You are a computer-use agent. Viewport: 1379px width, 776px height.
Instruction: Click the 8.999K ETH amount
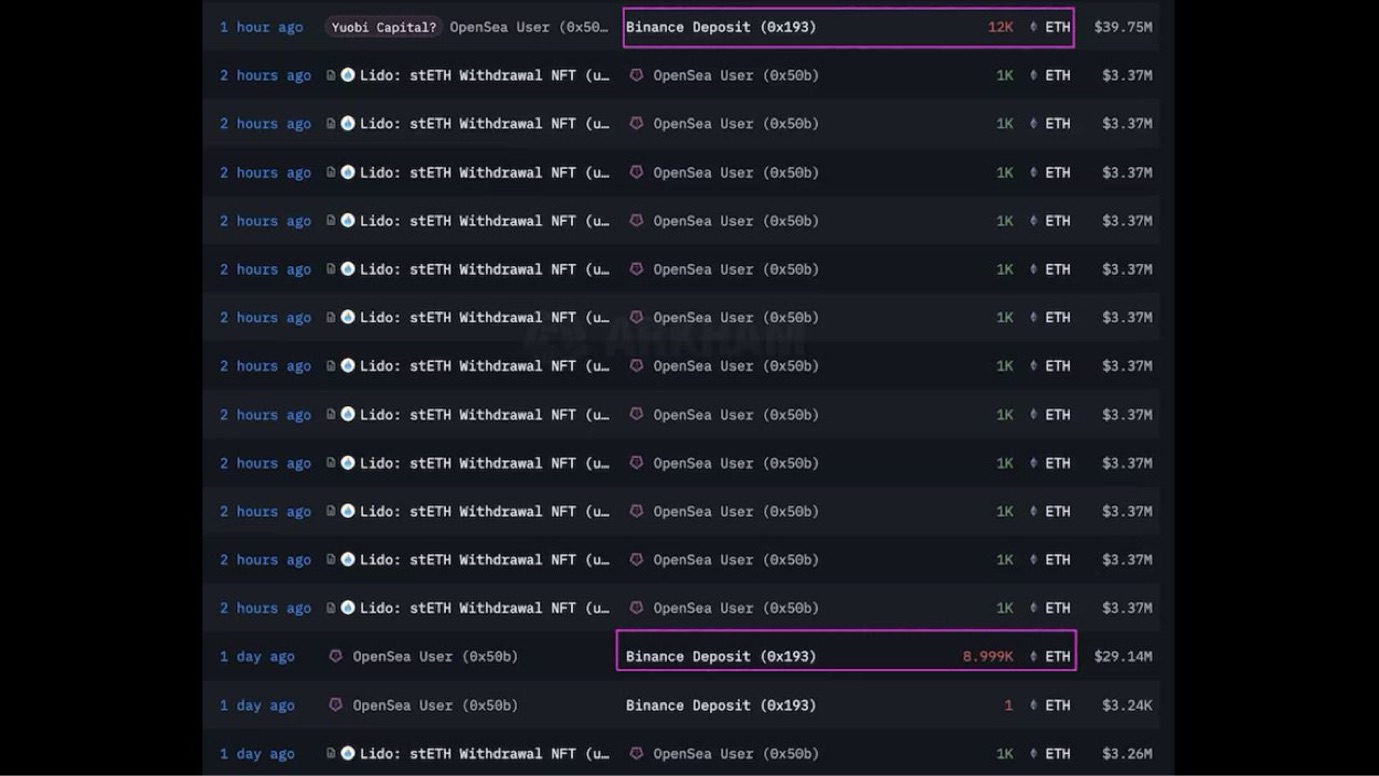(x=987, y=657)
